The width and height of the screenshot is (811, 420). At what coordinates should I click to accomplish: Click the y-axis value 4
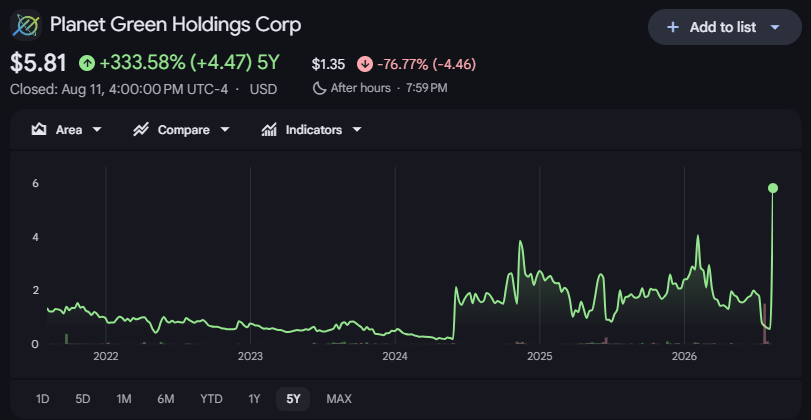pos(35,237)
